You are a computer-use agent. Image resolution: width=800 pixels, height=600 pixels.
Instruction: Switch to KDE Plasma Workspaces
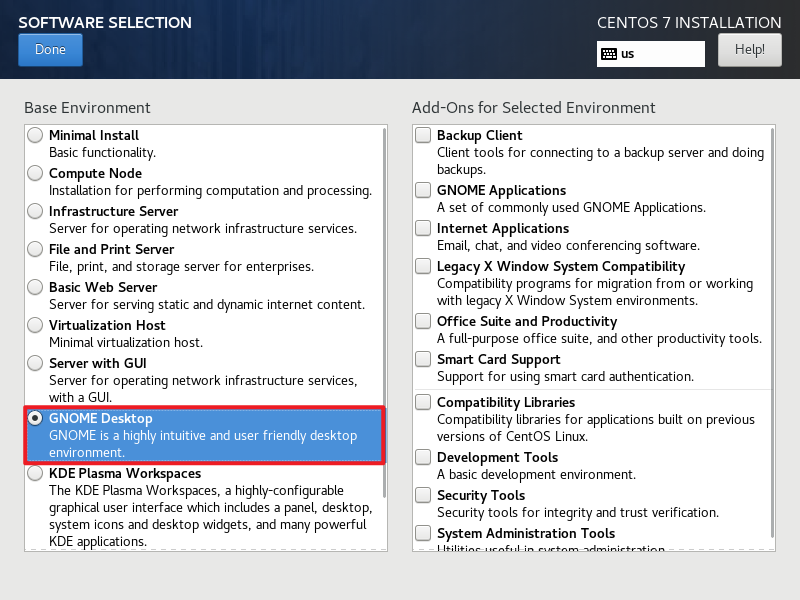pyautogui.click(x=35, y=473)
